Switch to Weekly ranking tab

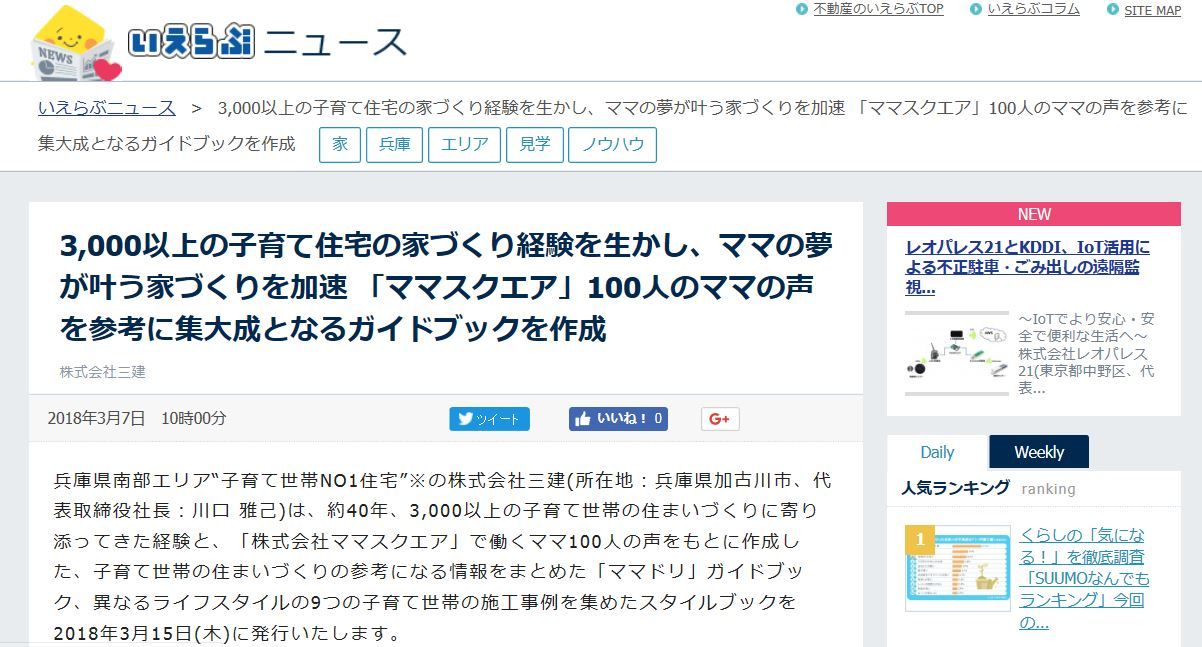pos(1039,452)
